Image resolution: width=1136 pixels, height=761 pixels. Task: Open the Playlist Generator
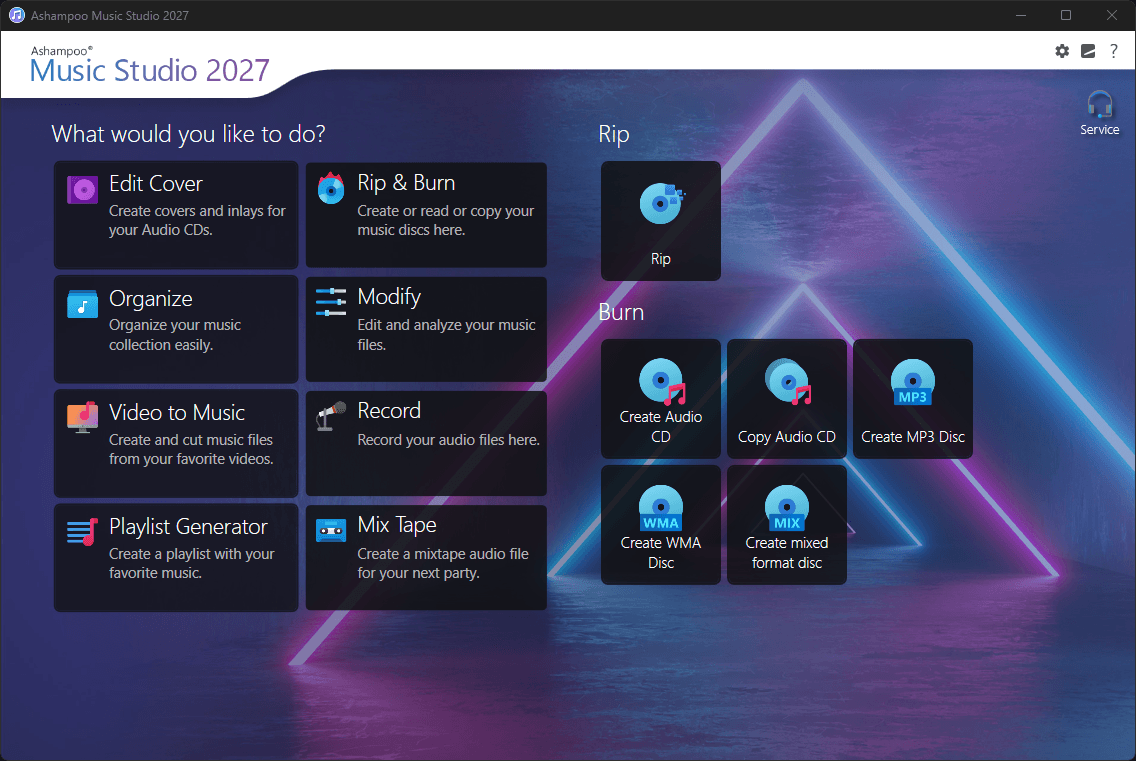point(176,557)
